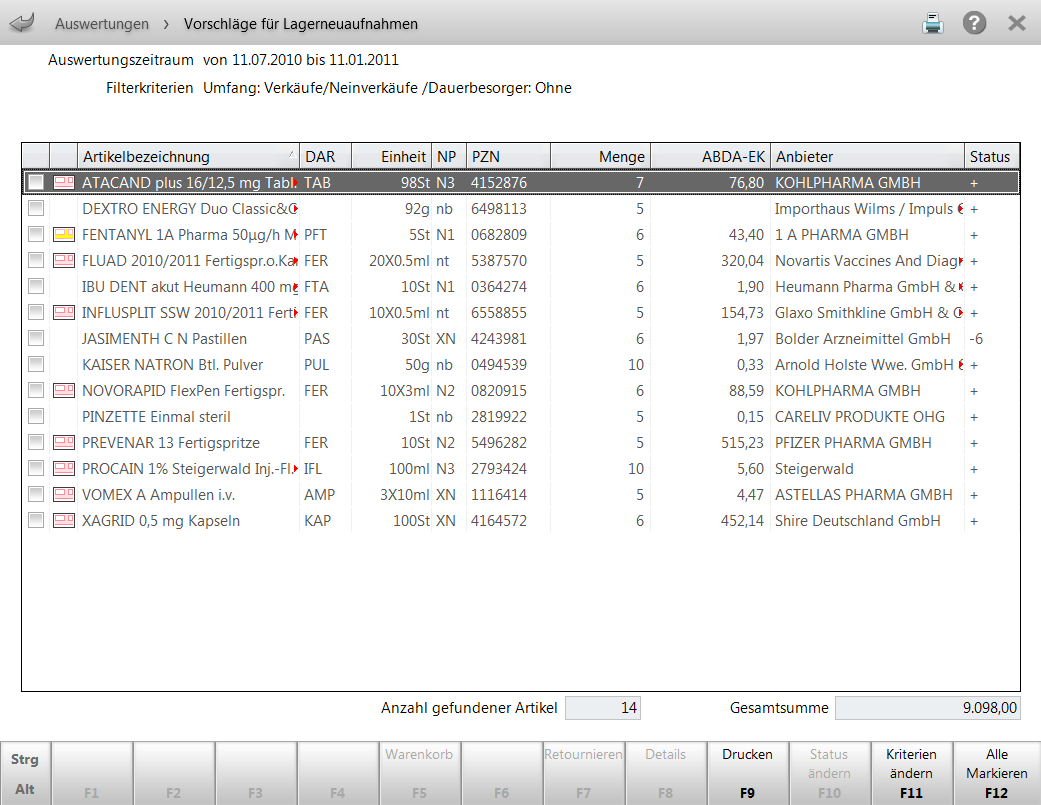1041x805 pixels.
Task: Tick checkbox for XAGRID 0,5 mg Kapseln
Action: click(x=36, y=520)
